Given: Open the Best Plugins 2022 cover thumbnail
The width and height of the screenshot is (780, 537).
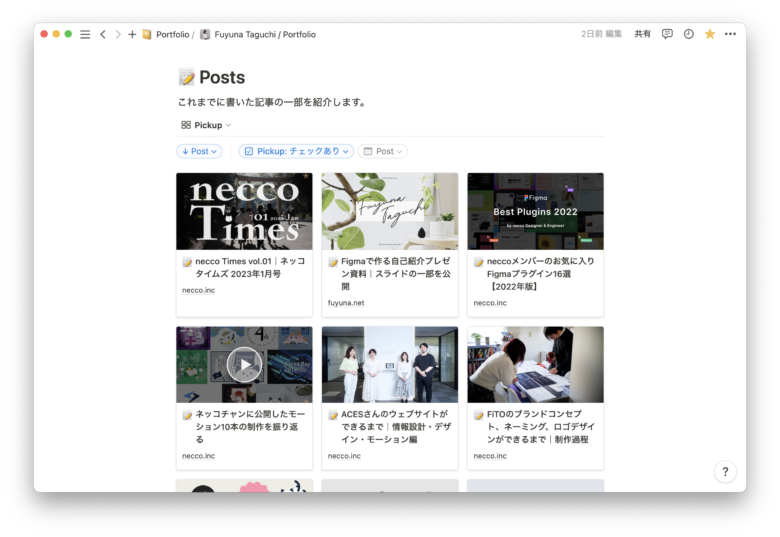Looking at the screenshot, I should click(x=535, y=211).
